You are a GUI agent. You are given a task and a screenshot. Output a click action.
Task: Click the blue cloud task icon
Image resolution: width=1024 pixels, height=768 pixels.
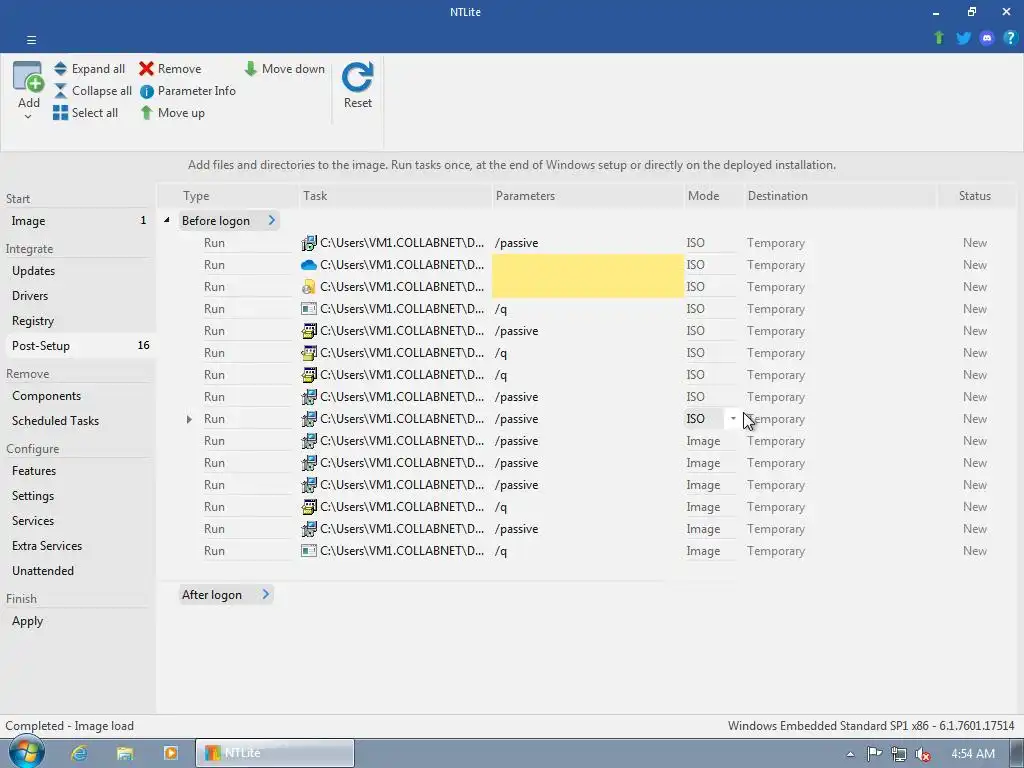tap(309, 265)
